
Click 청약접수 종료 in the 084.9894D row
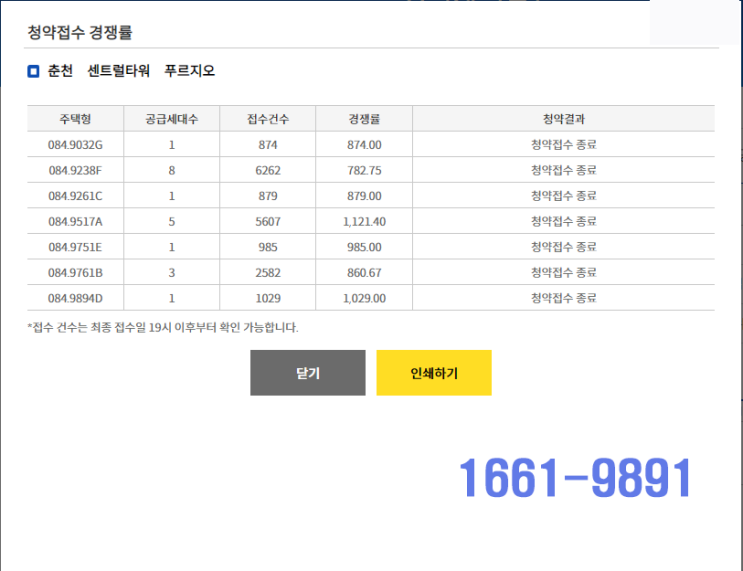pos(563,298)
